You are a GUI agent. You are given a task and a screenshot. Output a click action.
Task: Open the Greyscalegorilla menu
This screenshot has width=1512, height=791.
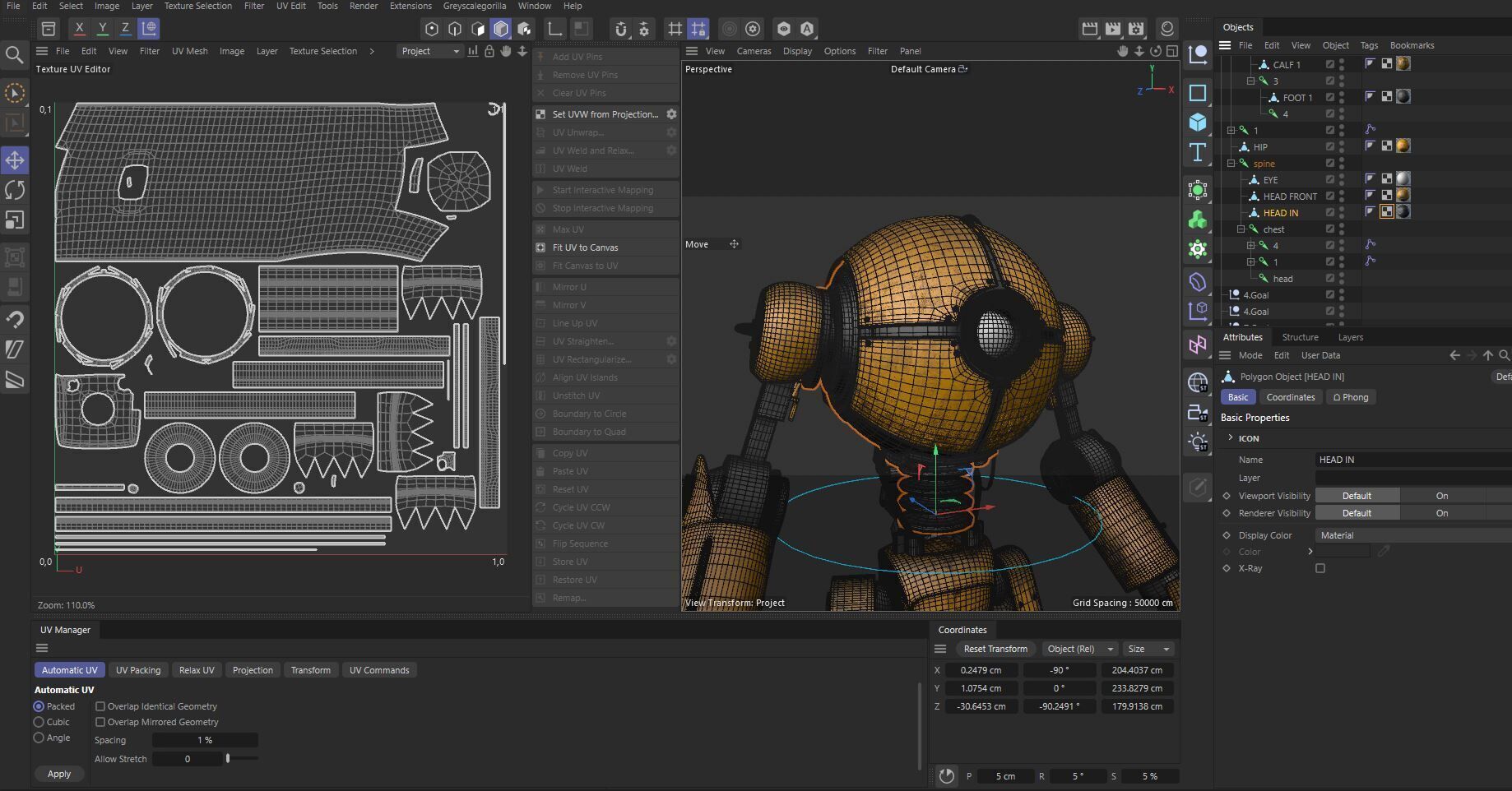coord(474,6)
